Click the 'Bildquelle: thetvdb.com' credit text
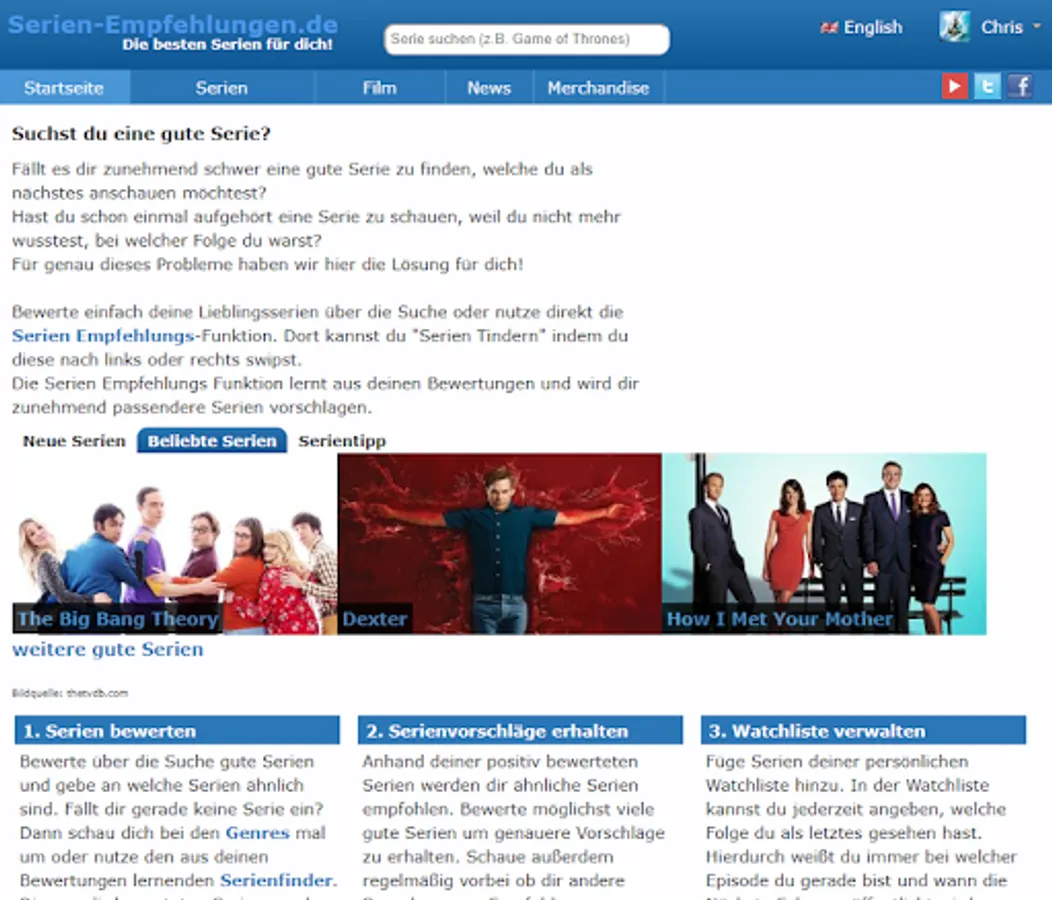This screenshot has height=900, width=1052. [70, 693]
